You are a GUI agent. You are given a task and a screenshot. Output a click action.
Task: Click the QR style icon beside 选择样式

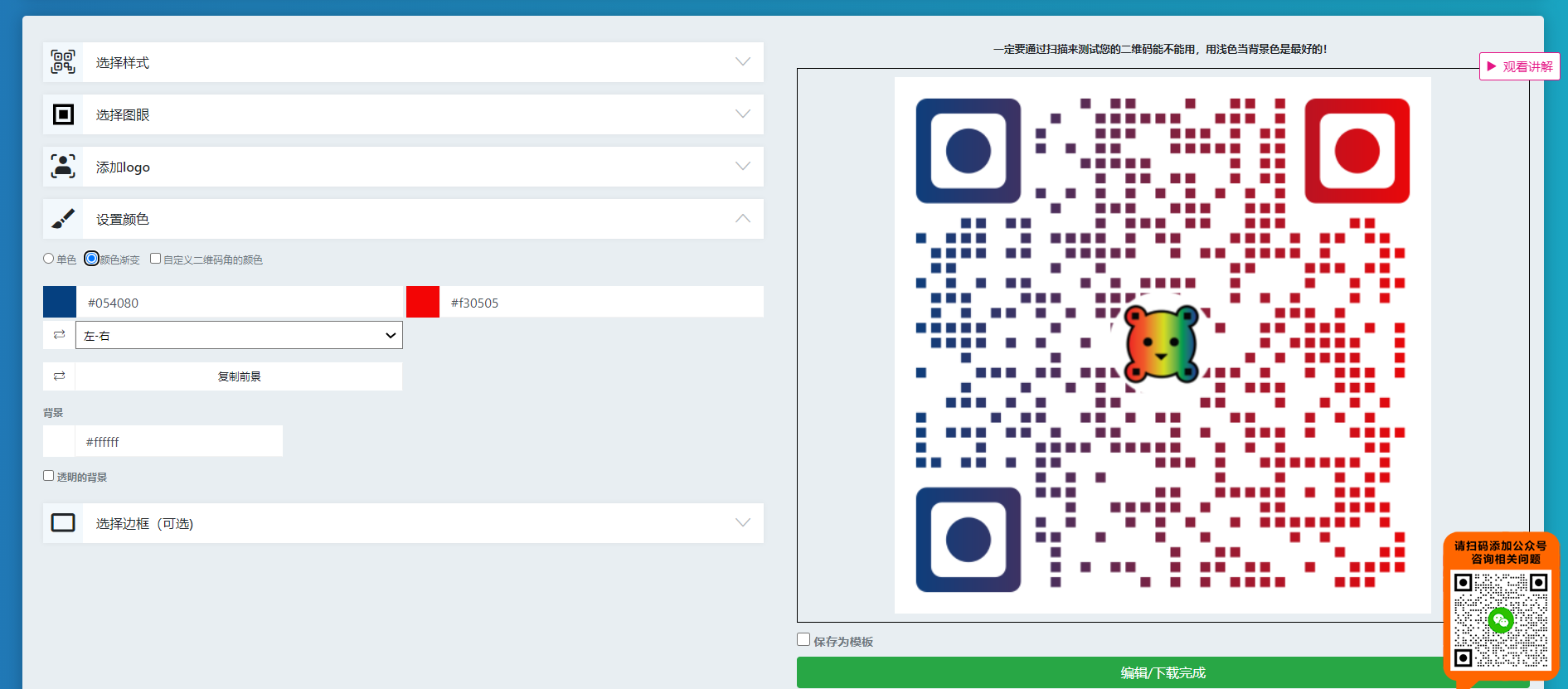pos(63,62)
